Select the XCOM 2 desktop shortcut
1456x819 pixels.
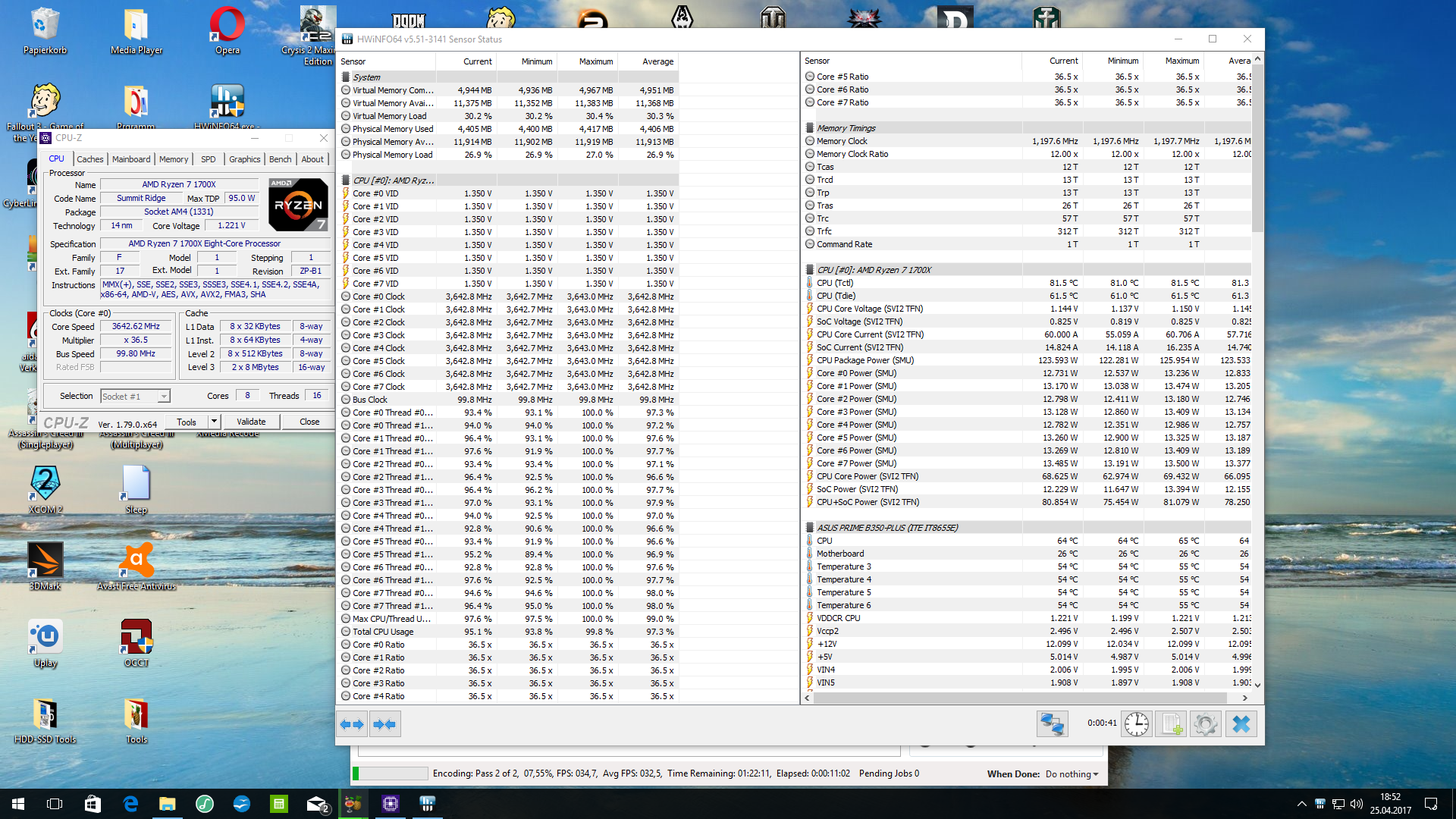pyautogui.click(x=45, y=489)
